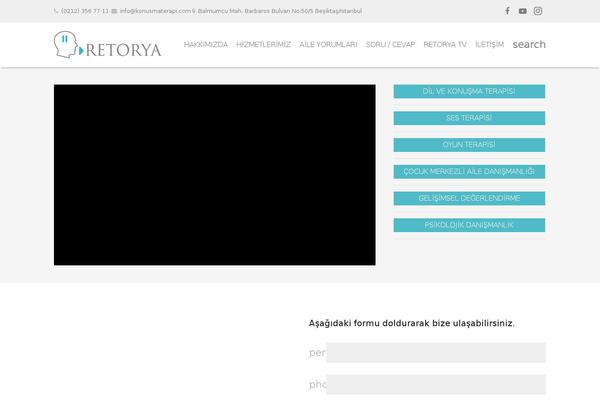
Task: Open Dil ve Konuşma Terapisi button
Action: point(469,91)
